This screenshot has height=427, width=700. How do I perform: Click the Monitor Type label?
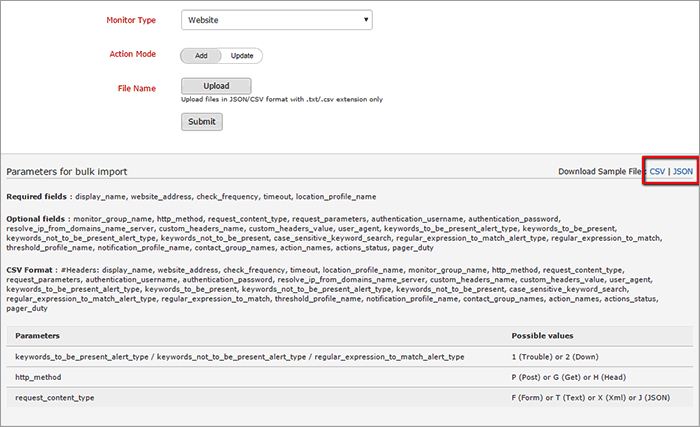131,20
